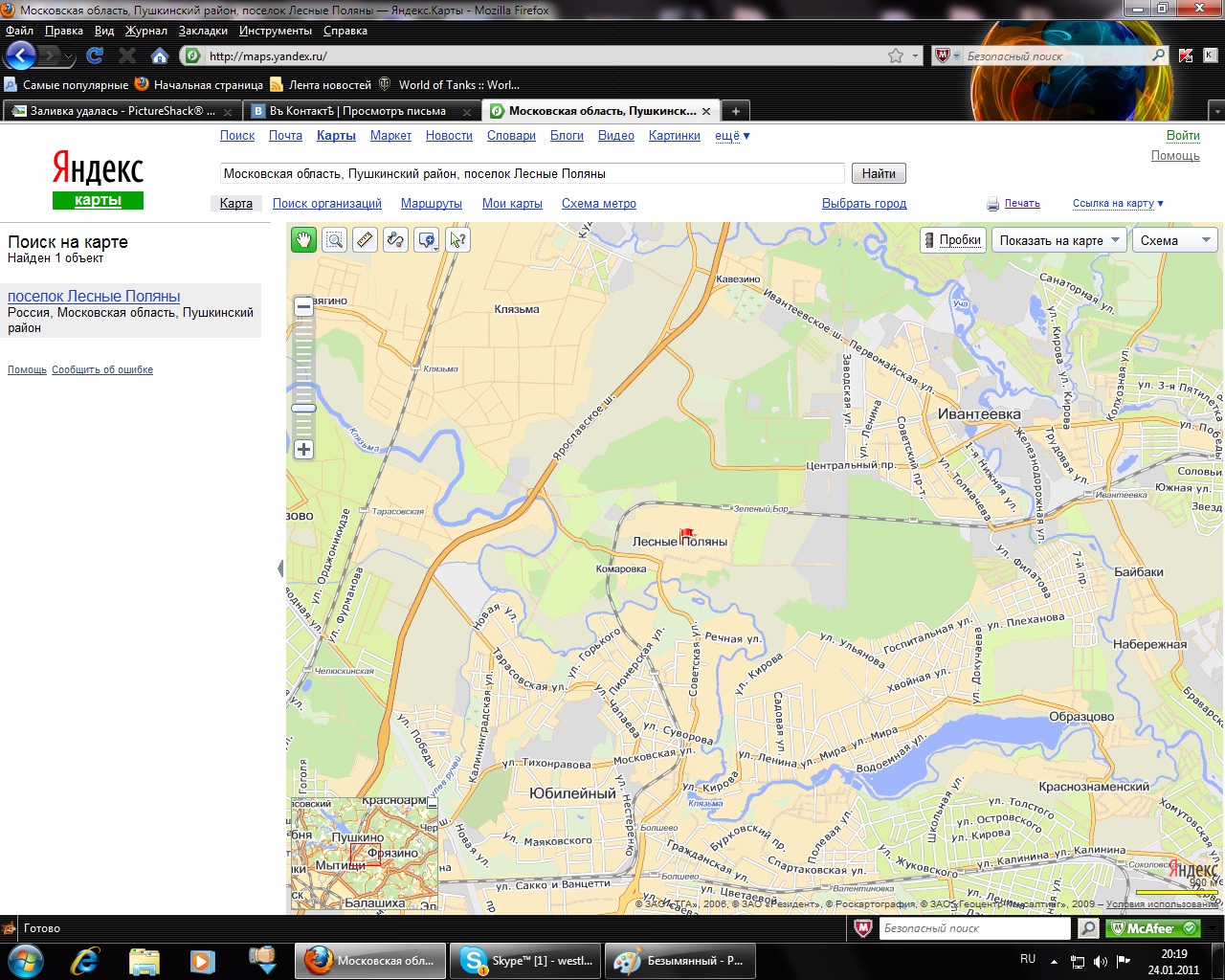Screen dimensions: 1225x980
Task: Open the Ссылка на карту dropdown
Action: pos(1118,203)
